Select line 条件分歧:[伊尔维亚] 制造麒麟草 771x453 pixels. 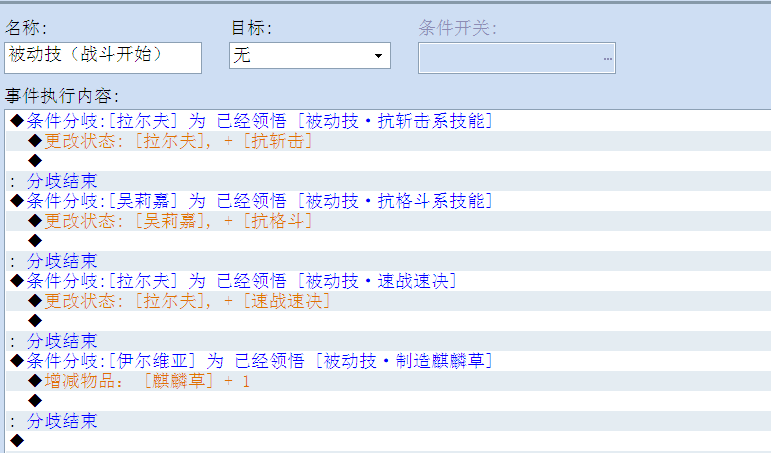click(388, 361)
